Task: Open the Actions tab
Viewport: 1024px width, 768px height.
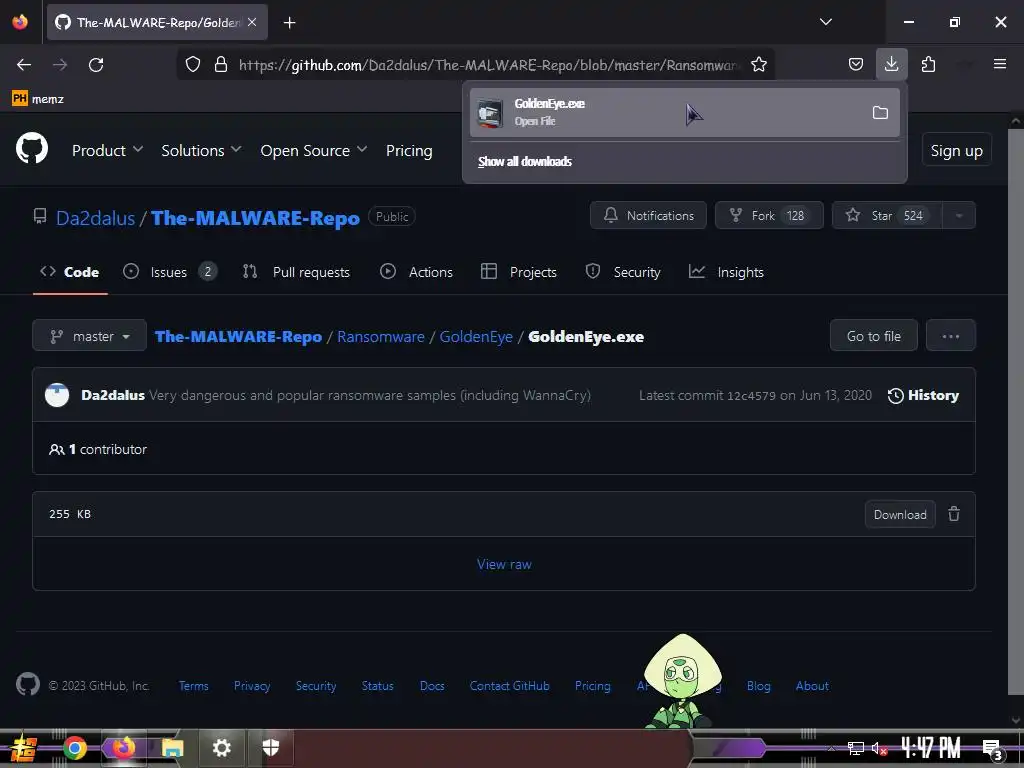Action: pos(416,272)
